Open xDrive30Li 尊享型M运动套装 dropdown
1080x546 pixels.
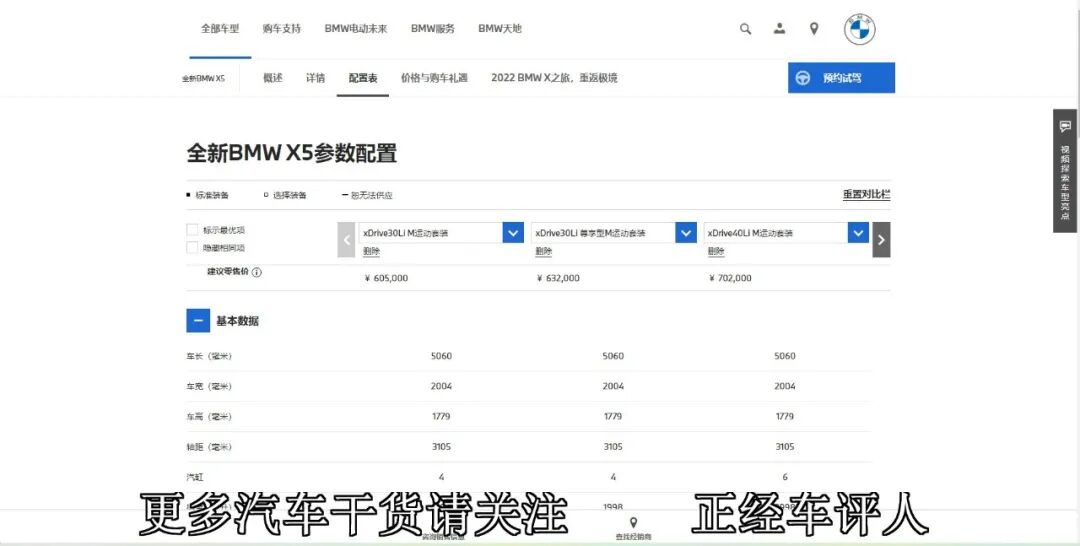(x=685, y=233)
